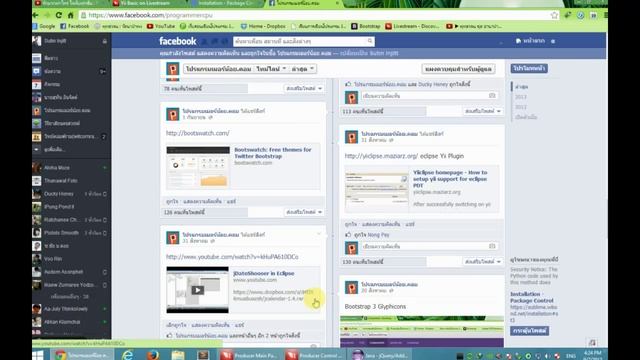Open JDateChooser in Eclipse title link
This screenshot has height=360, width=640.
pyautogui.click(x=264, y=273)
